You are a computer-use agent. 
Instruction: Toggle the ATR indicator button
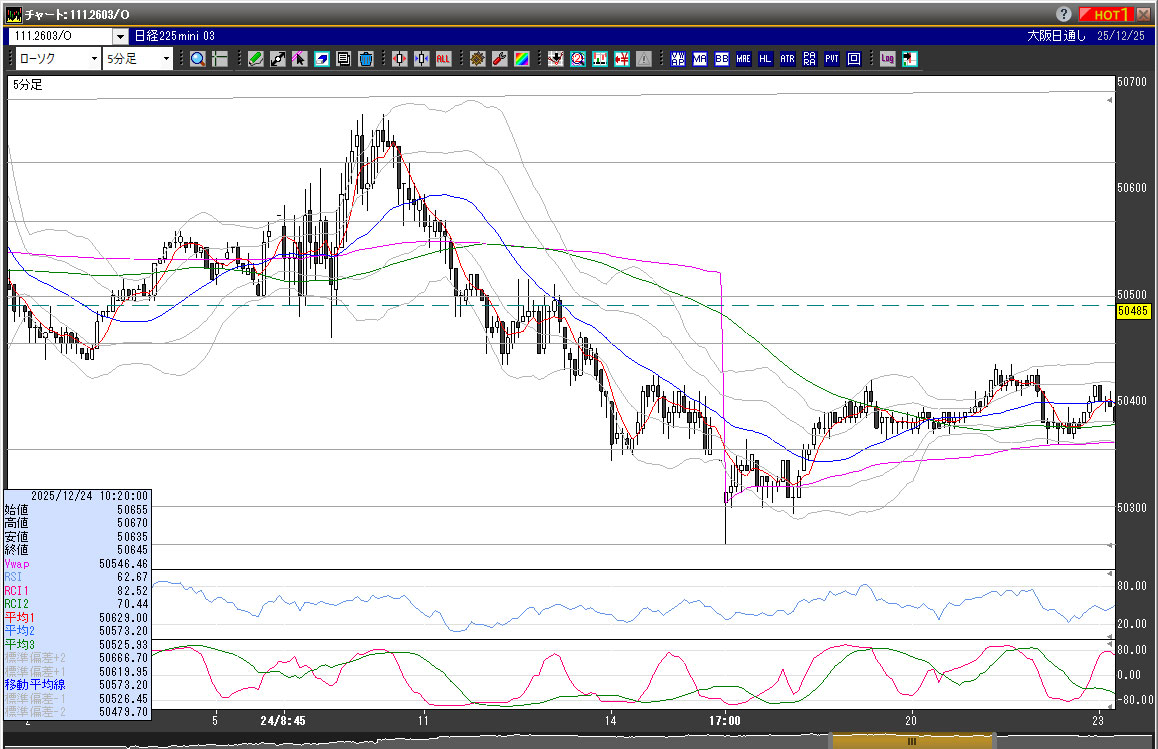click(787, 59)
